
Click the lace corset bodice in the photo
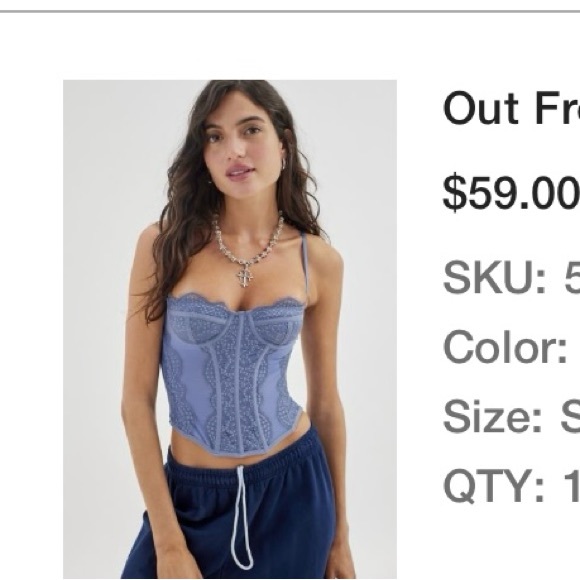click(233, 374)
